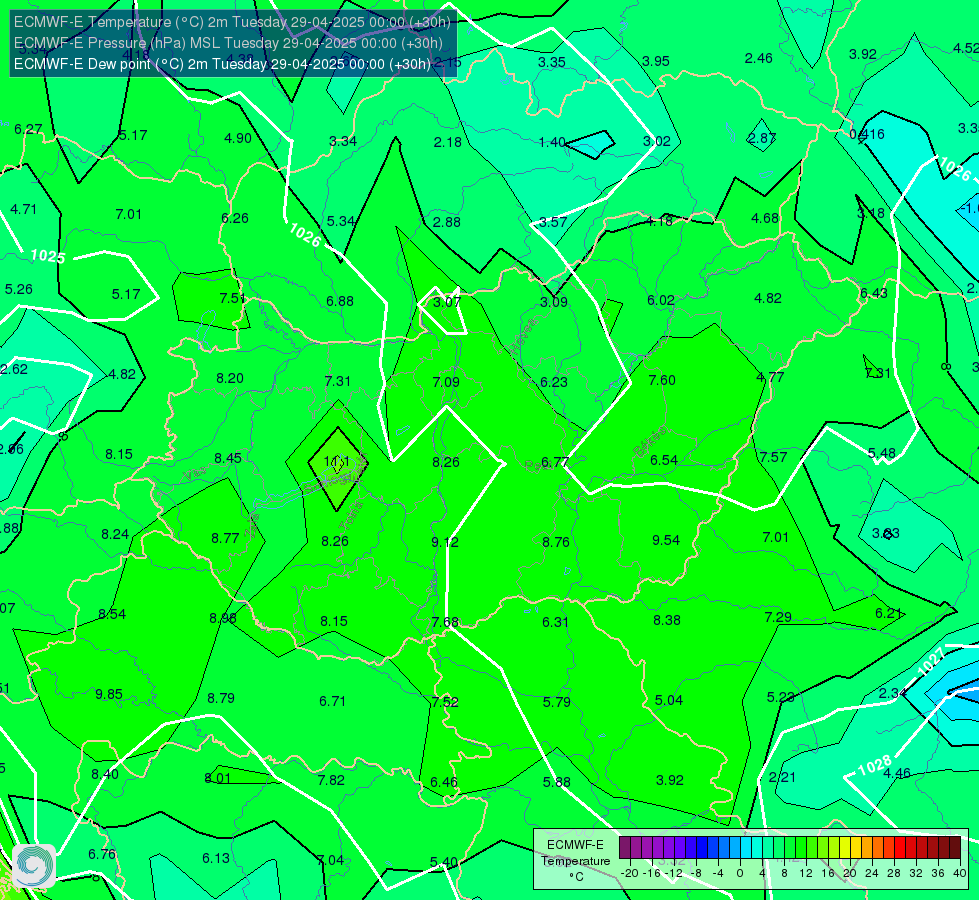Viewport: 979px width, 900px height.
Task: Click the 9.12 dew point value
Action: [x=445, y=541]
